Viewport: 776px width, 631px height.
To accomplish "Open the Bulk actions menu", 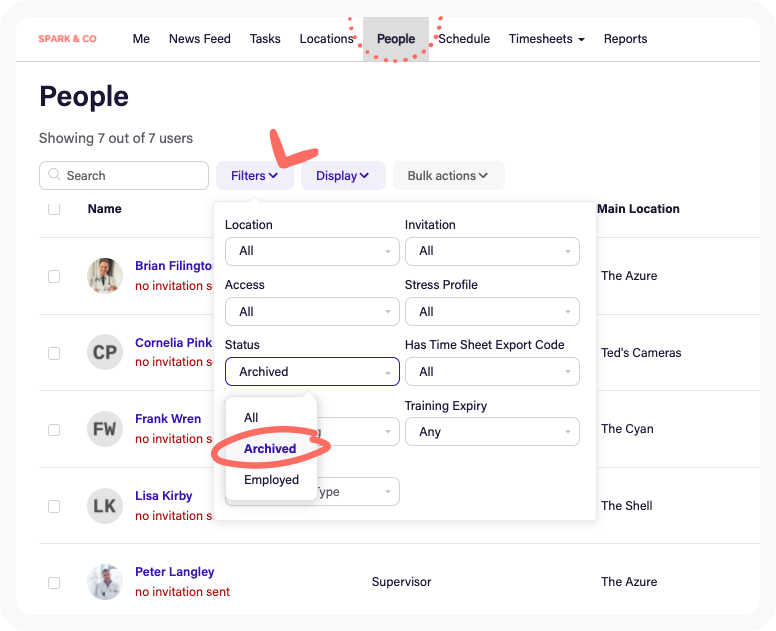I will [448, 176].
